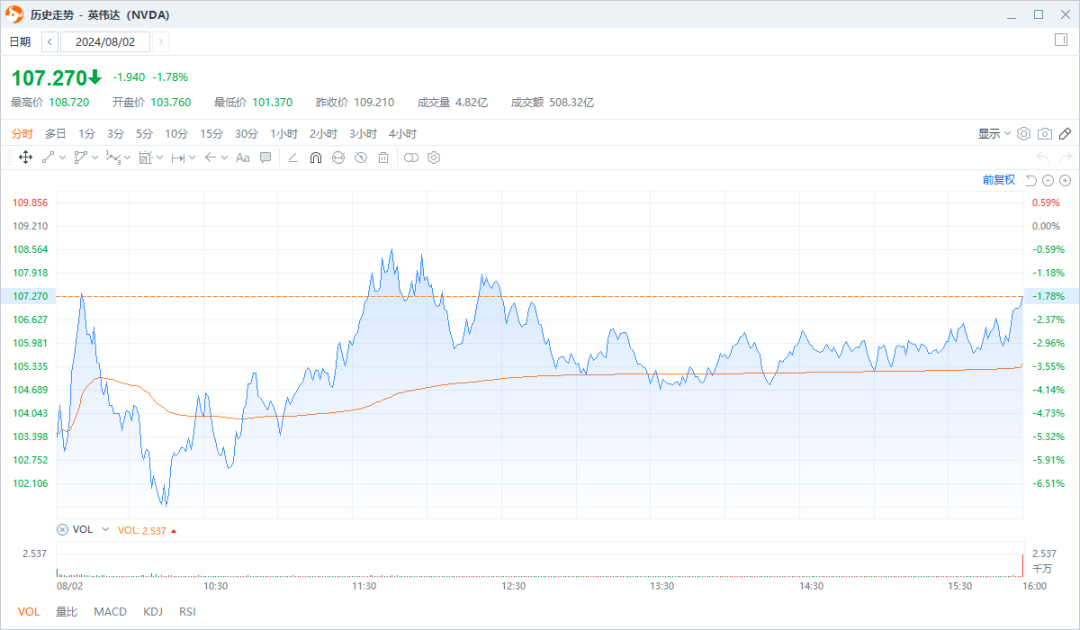Click the text annotation Aa tool

242,157
